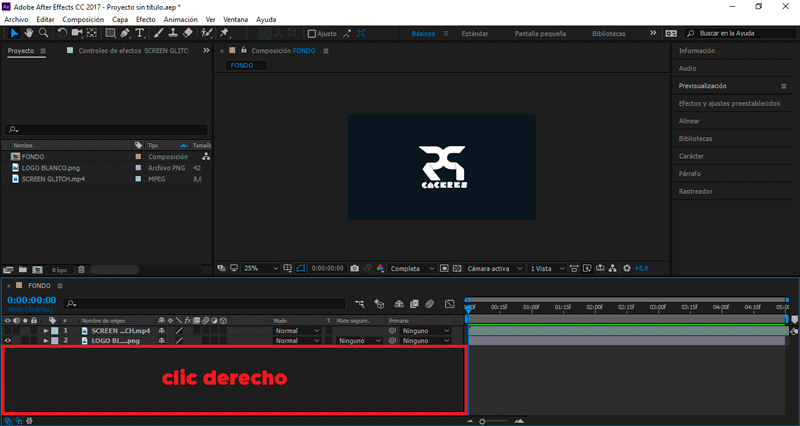Open the Alinear panel
This screenshot has height=426, width=800.
(689, 121)
